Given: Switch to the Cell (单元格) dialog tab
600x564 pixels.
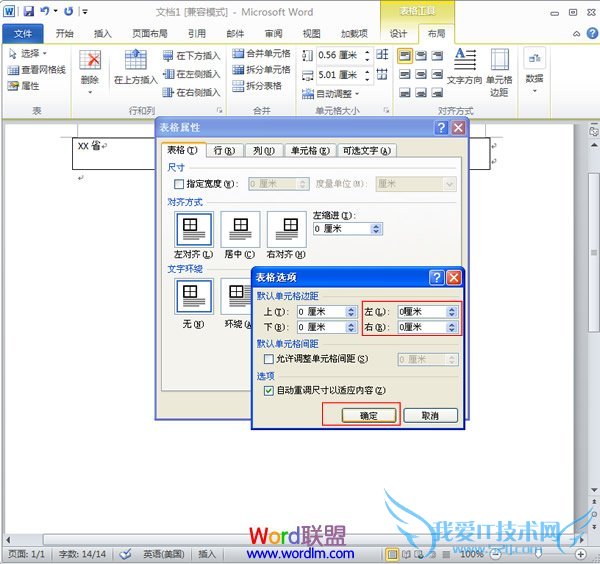Looking at the screenshot, I should tap(310, 150).
